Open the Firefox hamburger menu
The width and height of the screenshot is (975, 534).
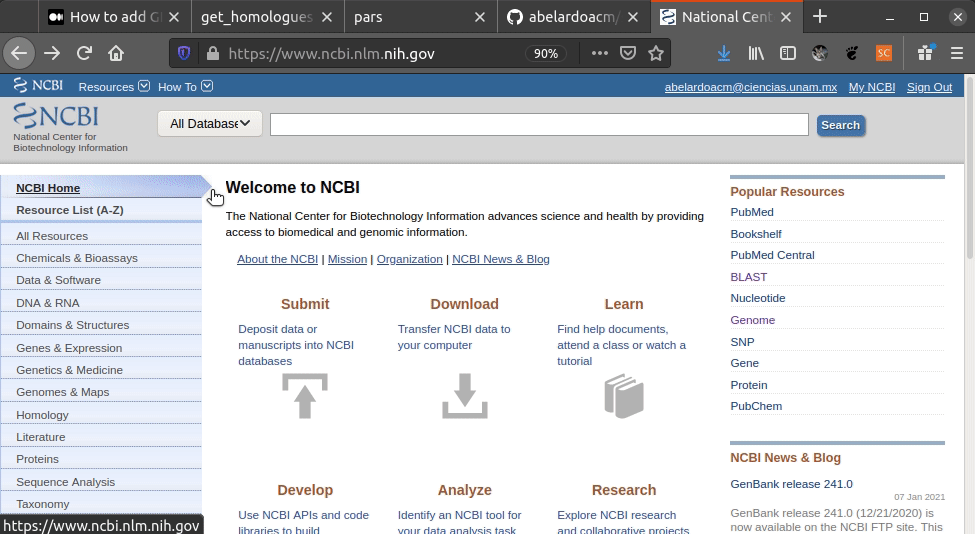[958, 53]
